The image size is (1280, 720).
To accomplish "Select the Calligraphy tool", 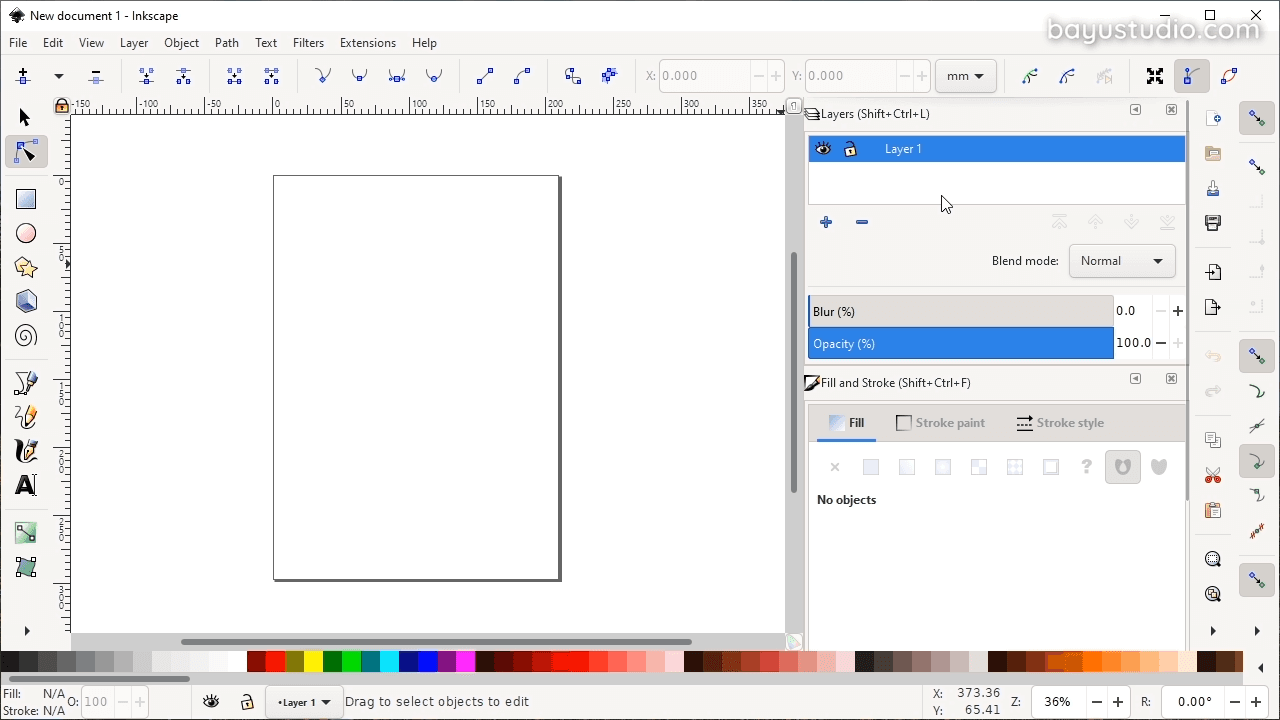I will (x=26, y=451).
